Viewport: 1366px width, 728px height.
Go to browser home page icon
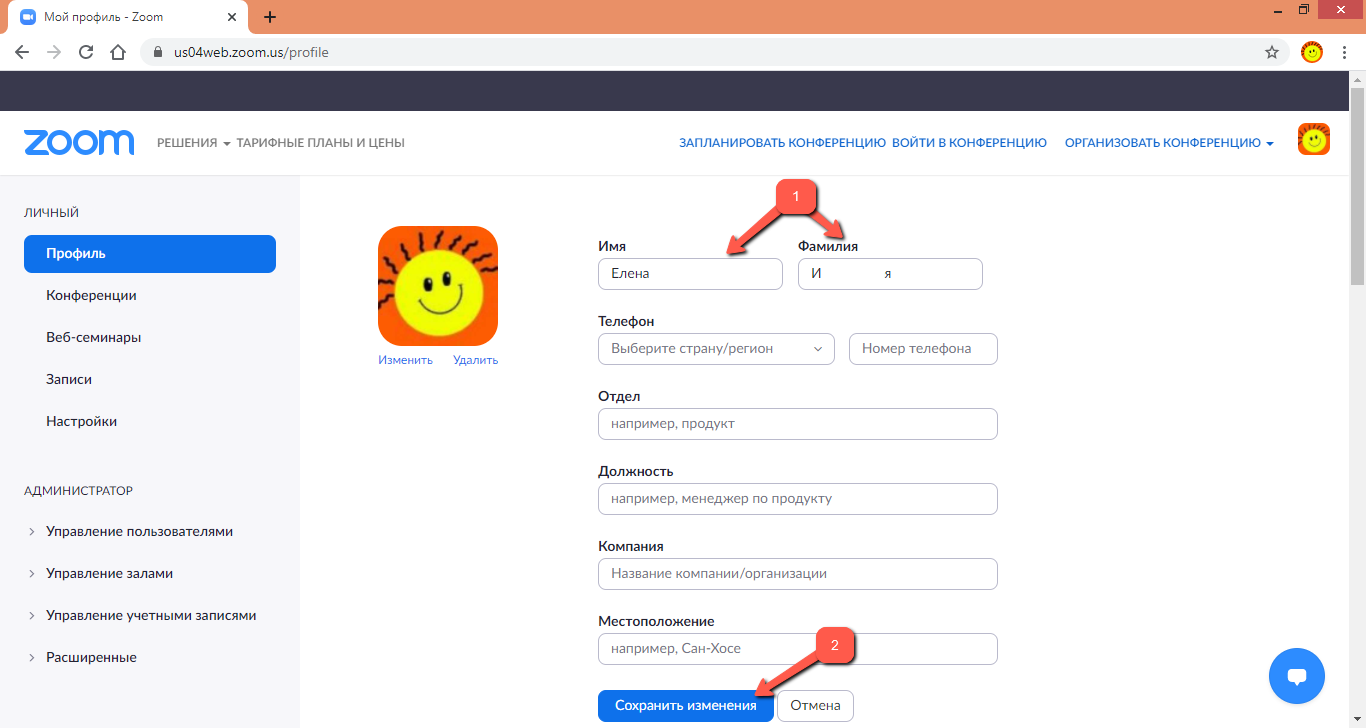[x=118, y=52]
